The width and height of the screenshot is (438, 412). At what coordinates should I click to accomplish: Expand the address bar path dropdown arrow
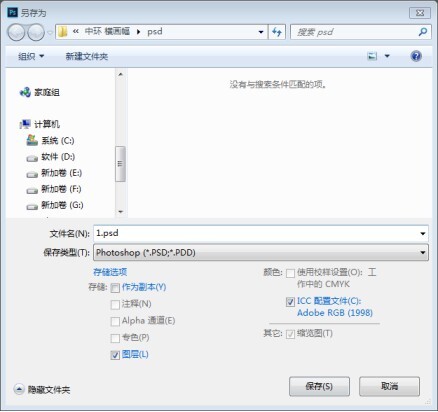[x=261, y=32]
